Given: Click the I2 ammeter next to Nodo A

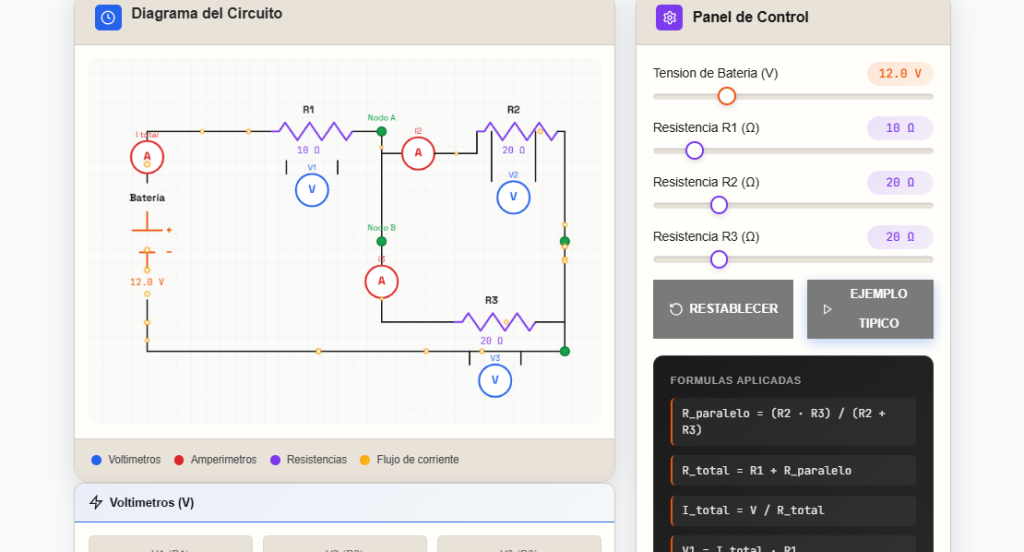Looking at the screenshot, I should click(418, 152).
